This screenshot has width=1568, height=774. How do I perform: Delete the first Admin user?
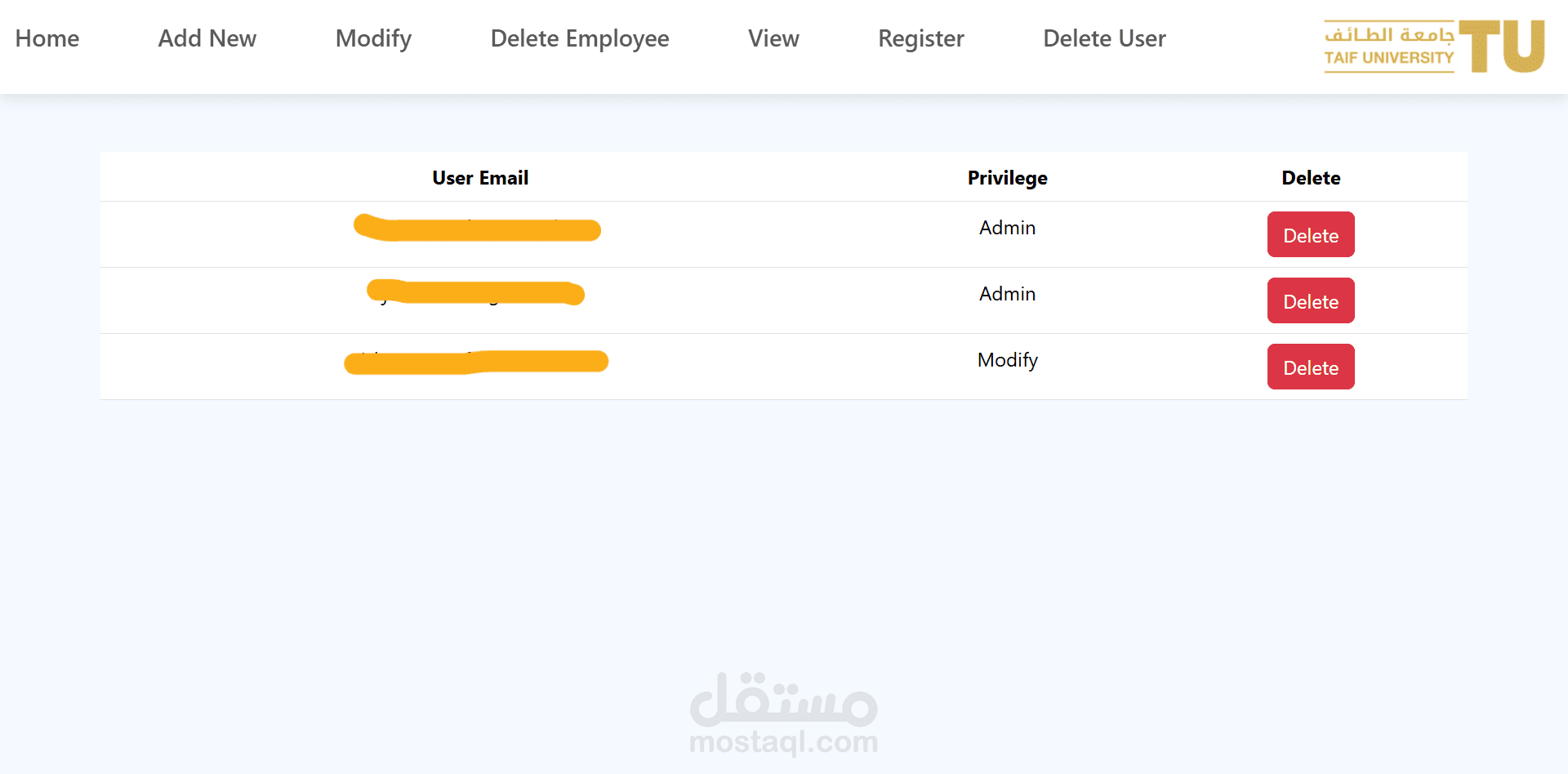tap(1311, 234)
